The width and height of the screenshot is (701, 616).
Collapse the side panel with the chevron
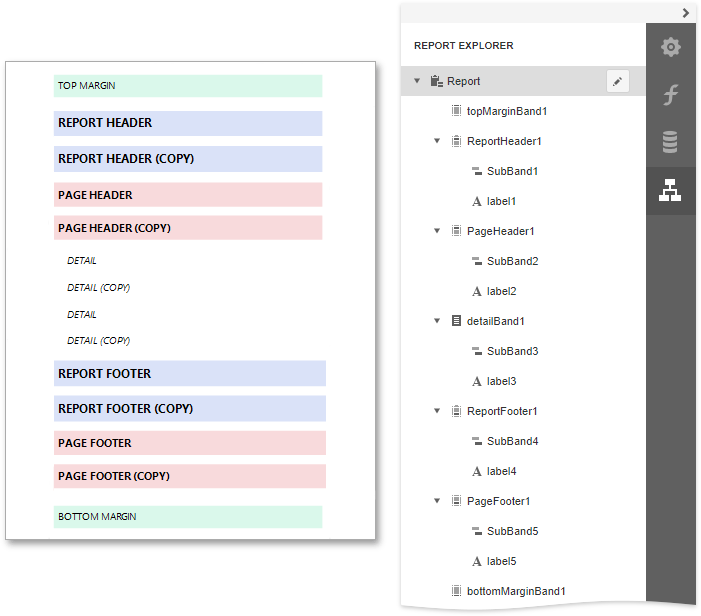(x=686, y=13)
